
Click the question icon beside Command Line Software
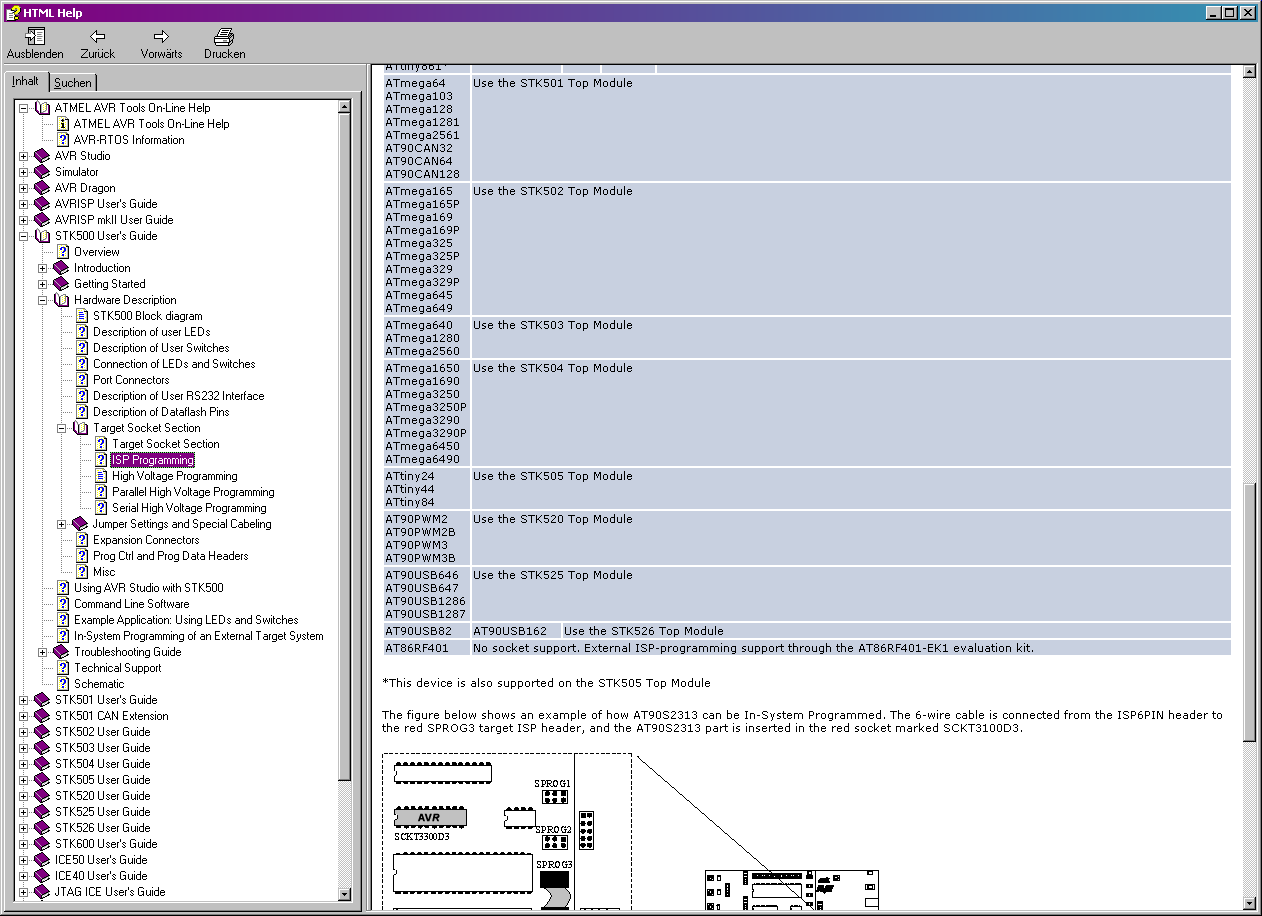click(63, 604)
